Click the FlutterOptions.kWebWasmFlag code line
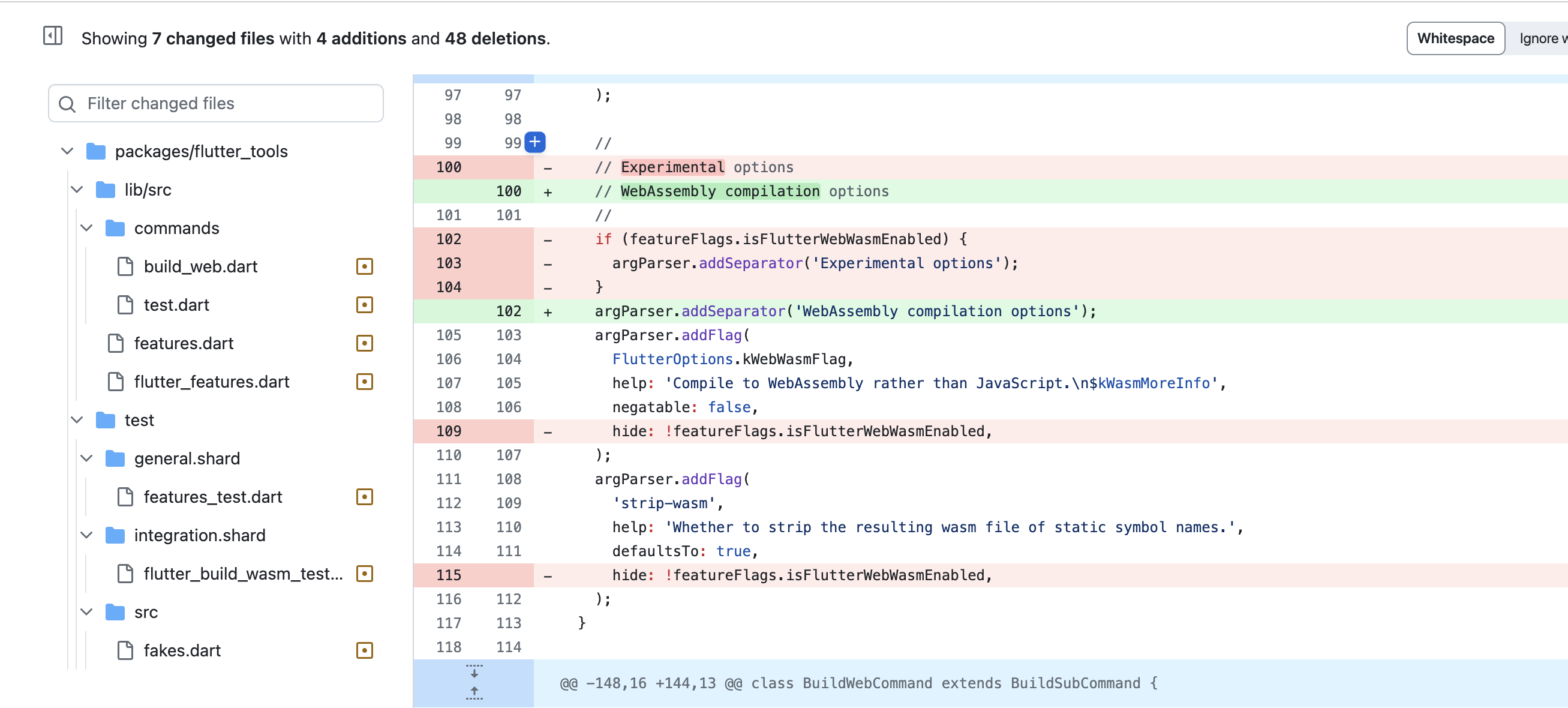Screen dimensions: 1568x708 point(733,359)
